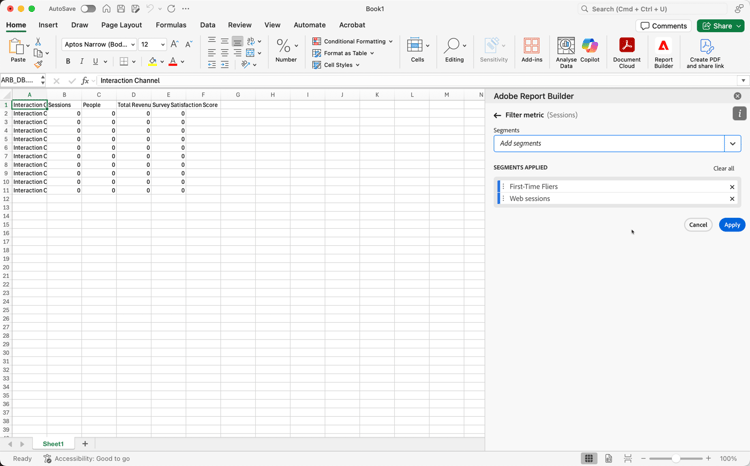
Task: Select column G header
Action: (x=238, y=95)
